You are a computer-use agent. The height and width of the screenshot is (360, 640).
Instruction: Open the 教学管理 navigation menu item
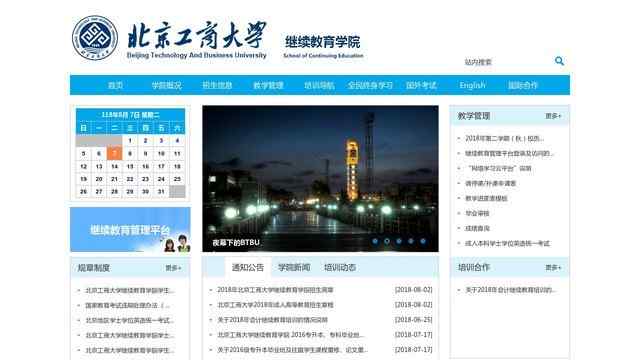pos(268,85)
